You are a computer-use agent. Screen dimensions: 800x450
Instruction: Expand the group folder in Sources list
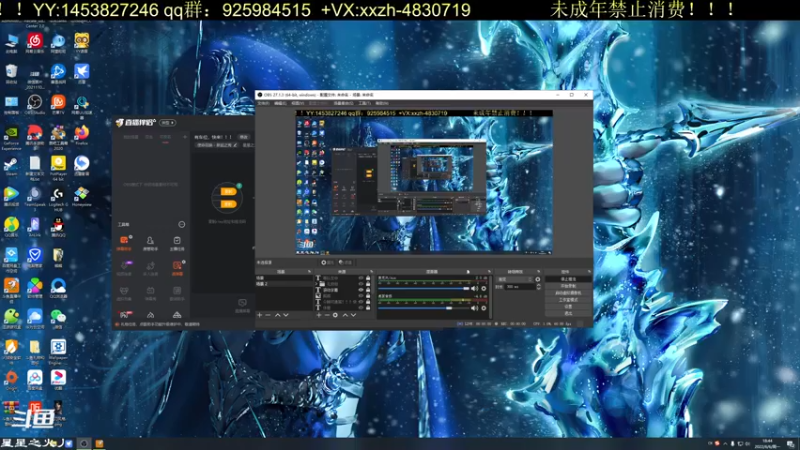point(316,284)
